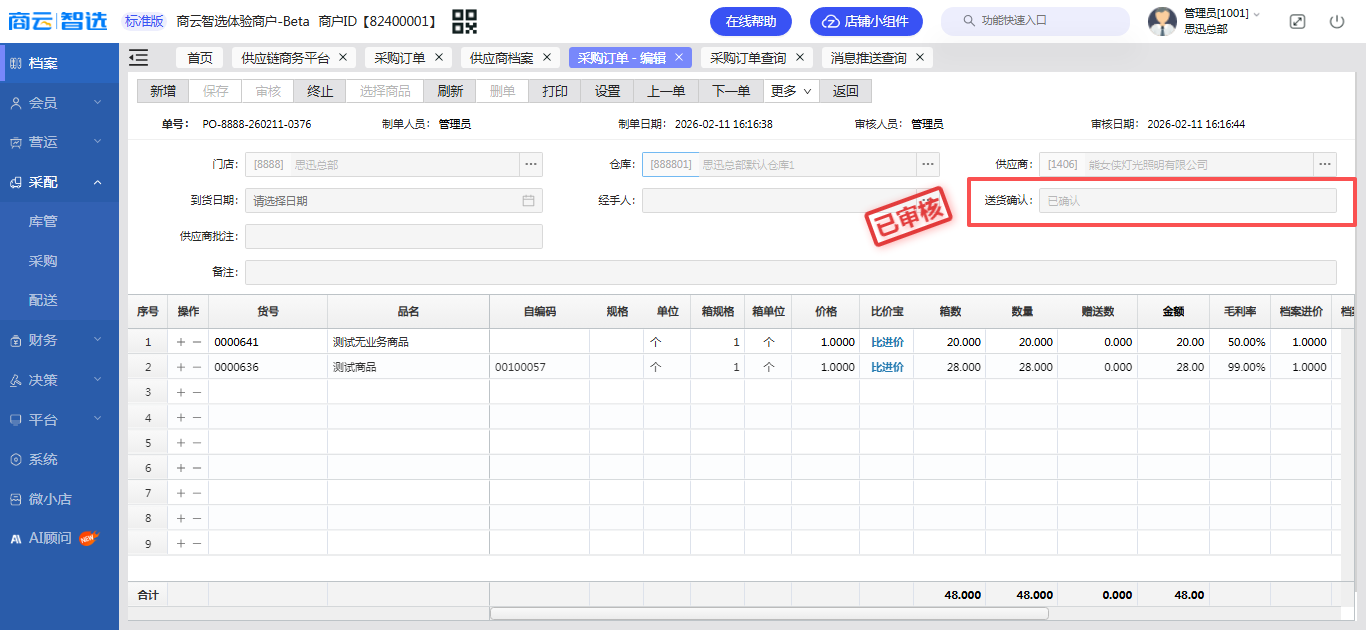Click the ellipsis button beside 仓库 field
The height and width of the screenshot is (630, 1366).
tap(928, 164)
